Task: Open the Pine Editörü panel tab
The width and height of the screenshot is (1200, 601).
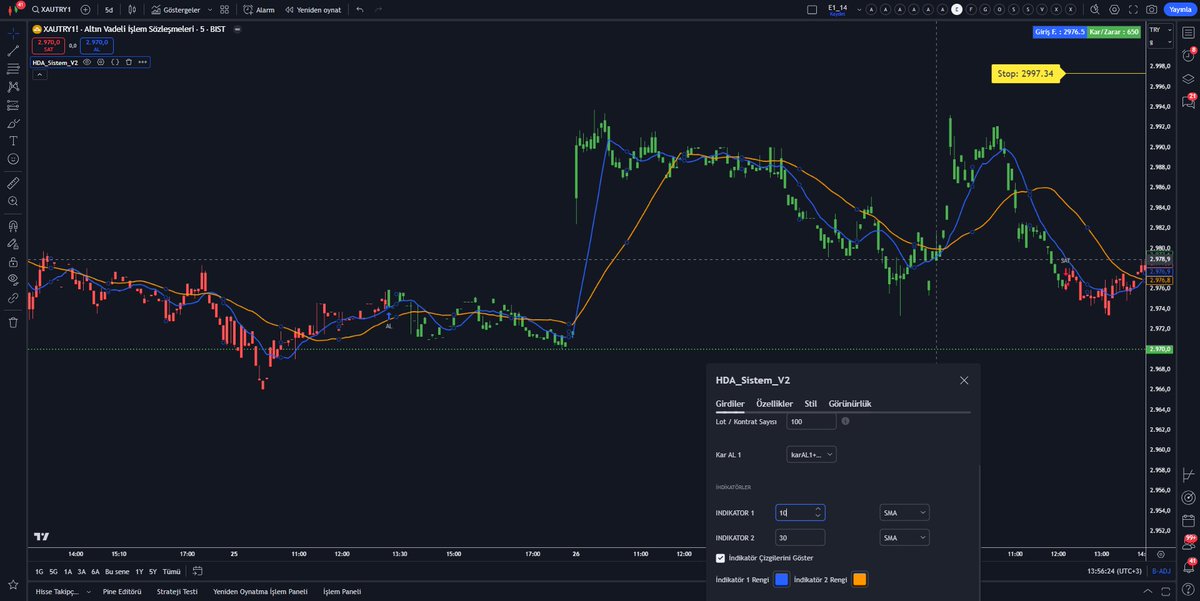Action: [122, 591]
